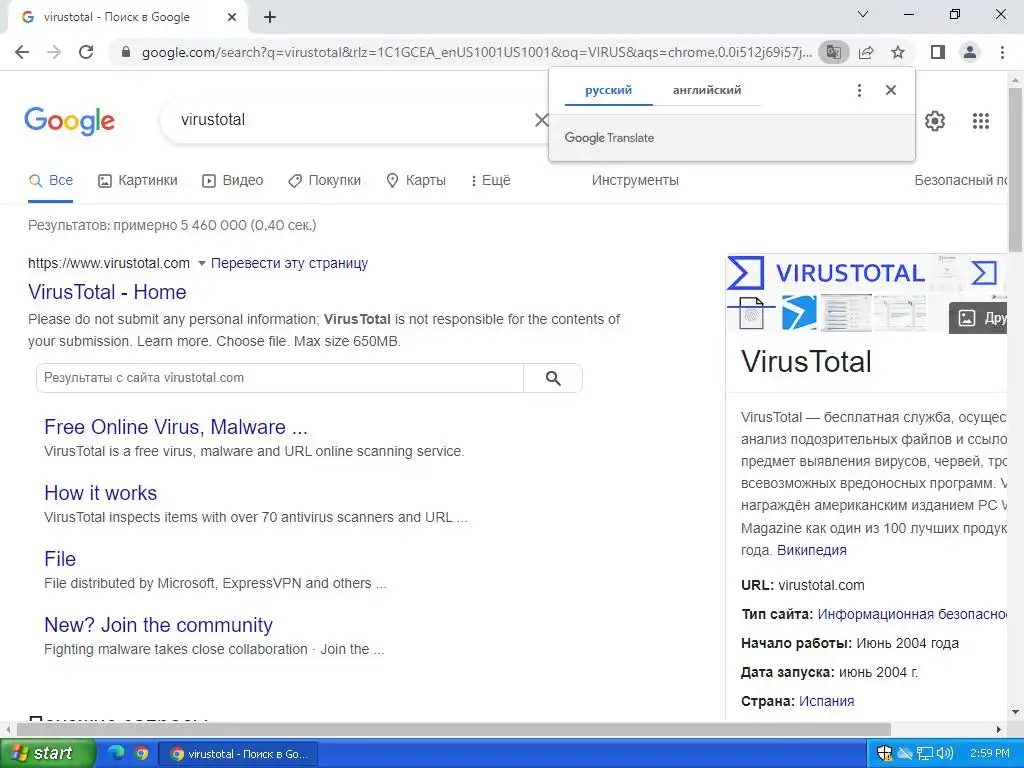Click the main Google search box
Viewport: 1024px width, 768px height.
coord(353,120)
